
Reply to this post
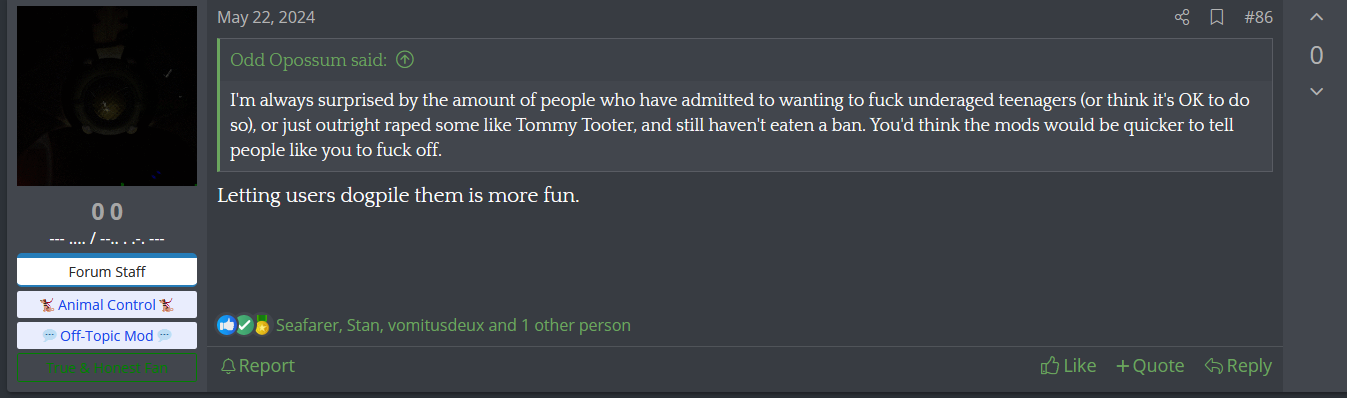[1238, 366]
